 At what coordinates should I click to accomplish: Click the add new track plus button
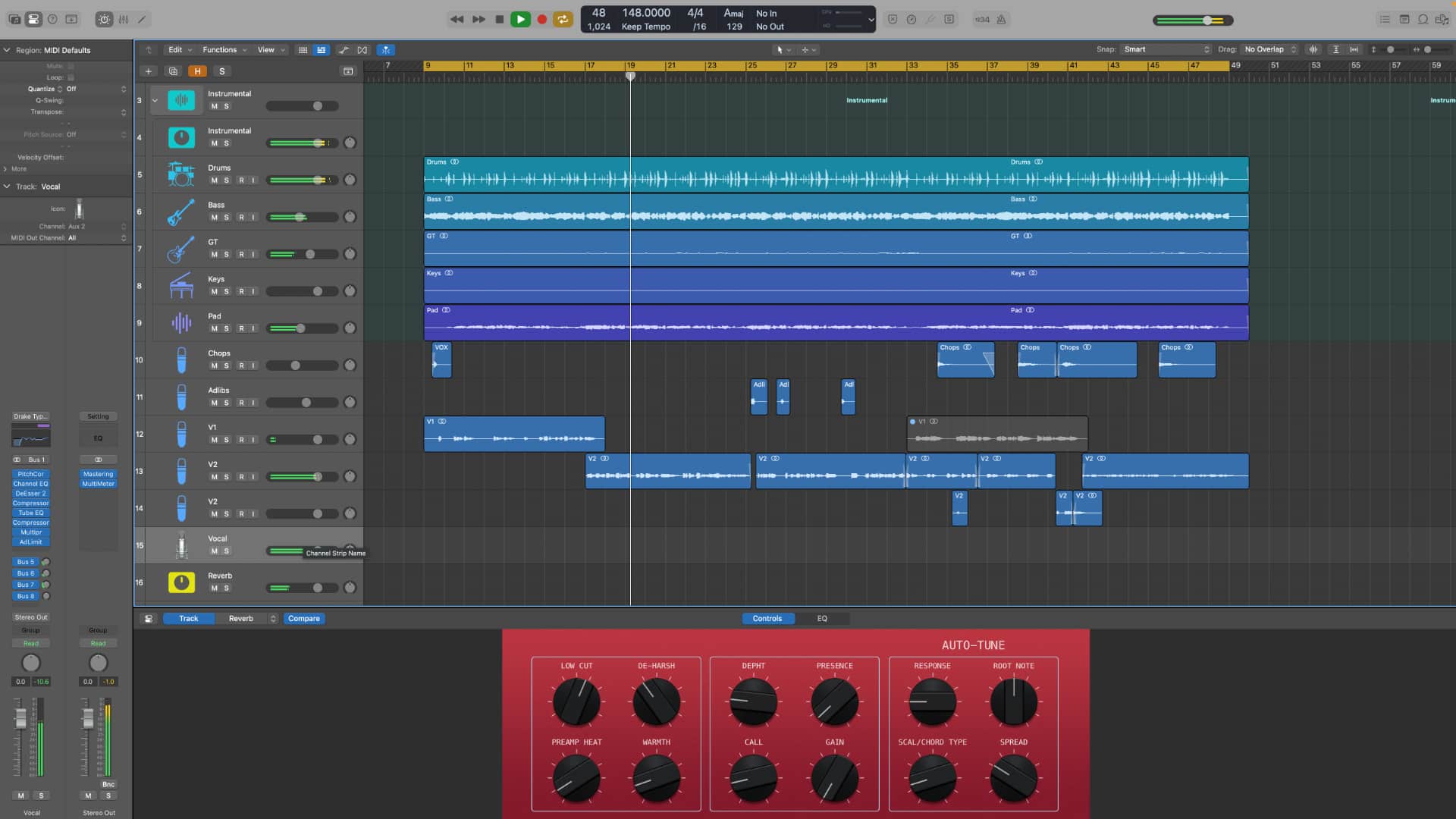click(149, 71)
